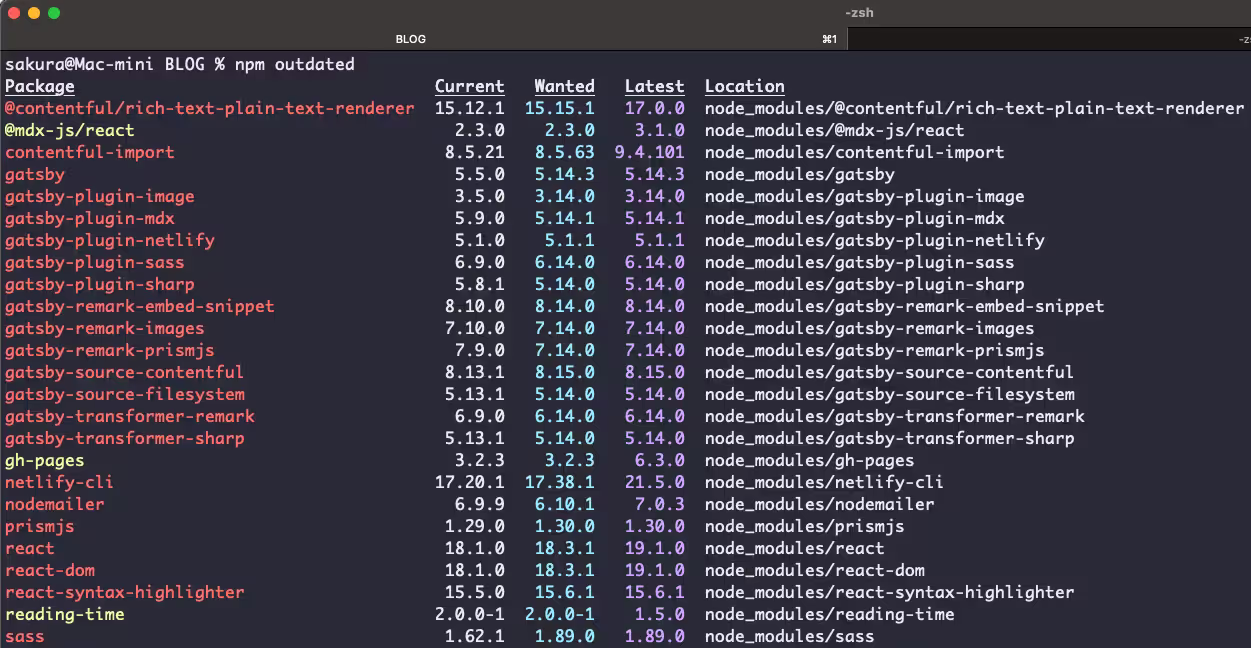Click the Package column header
The width and height of the screenshot is (1251, 648).
40,86
